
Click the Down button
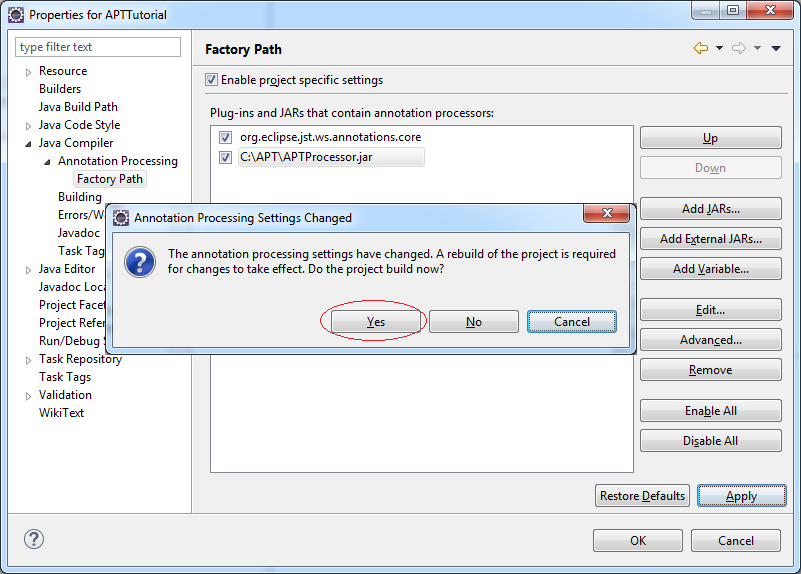click(x=711, y=168)
